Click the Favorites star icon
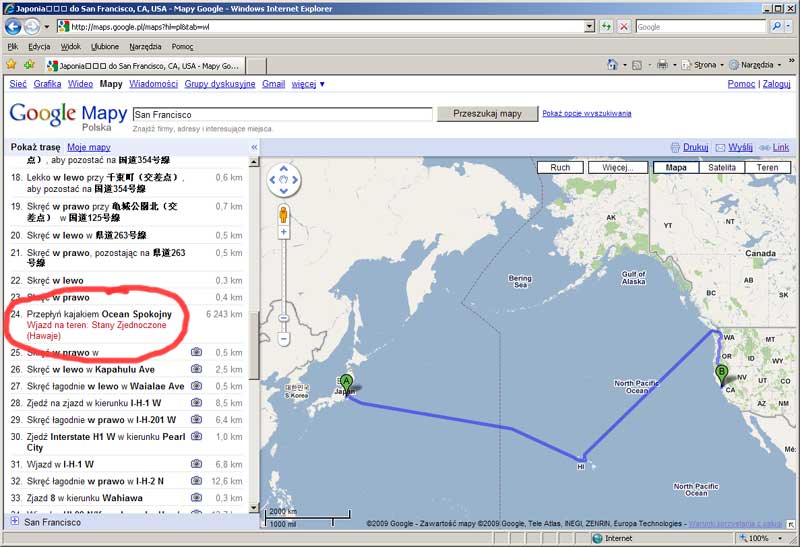800x547 pixels. point(11,65)
